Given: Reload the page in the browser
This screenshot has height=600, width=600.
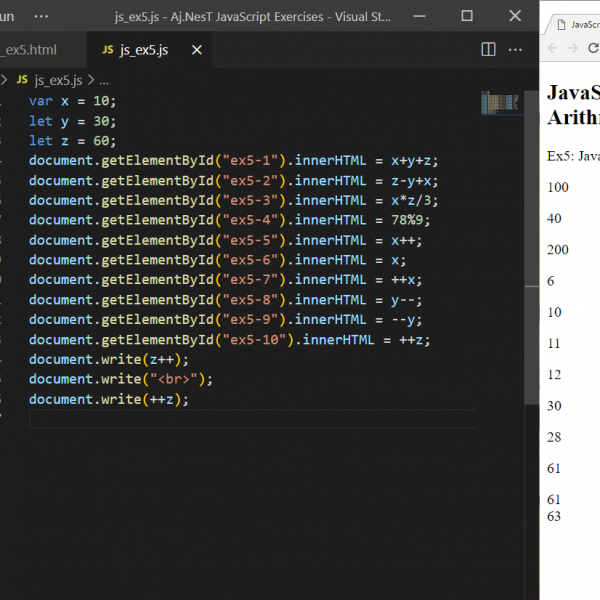Looking at the screenshot, I should 593,48.
